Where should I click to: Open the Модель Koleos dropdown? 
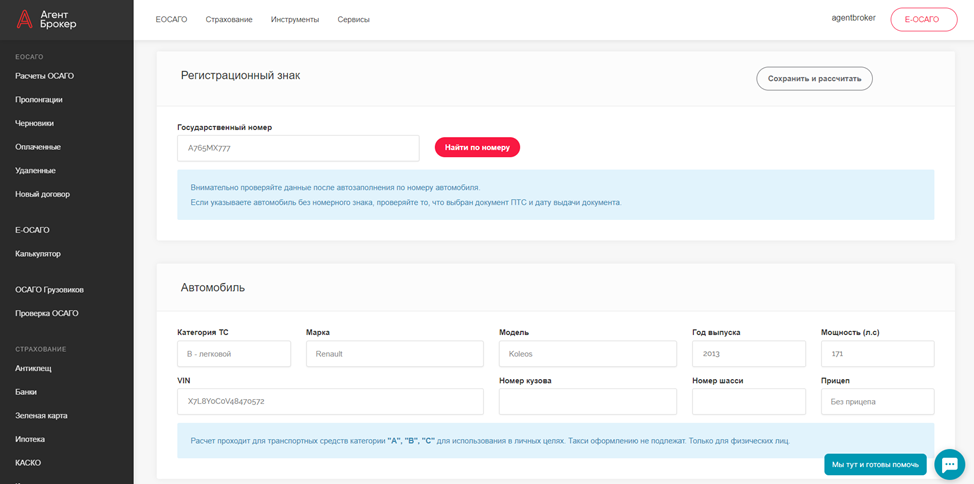point(587,354)
